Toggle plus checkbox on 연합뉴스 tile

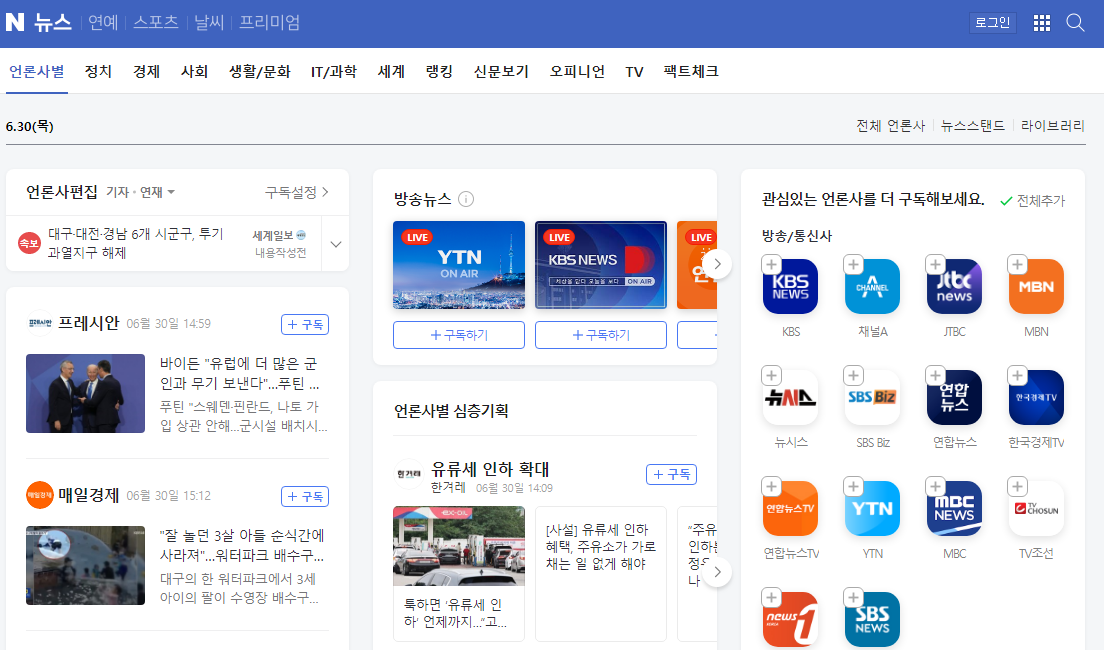[x=935, y=375]
